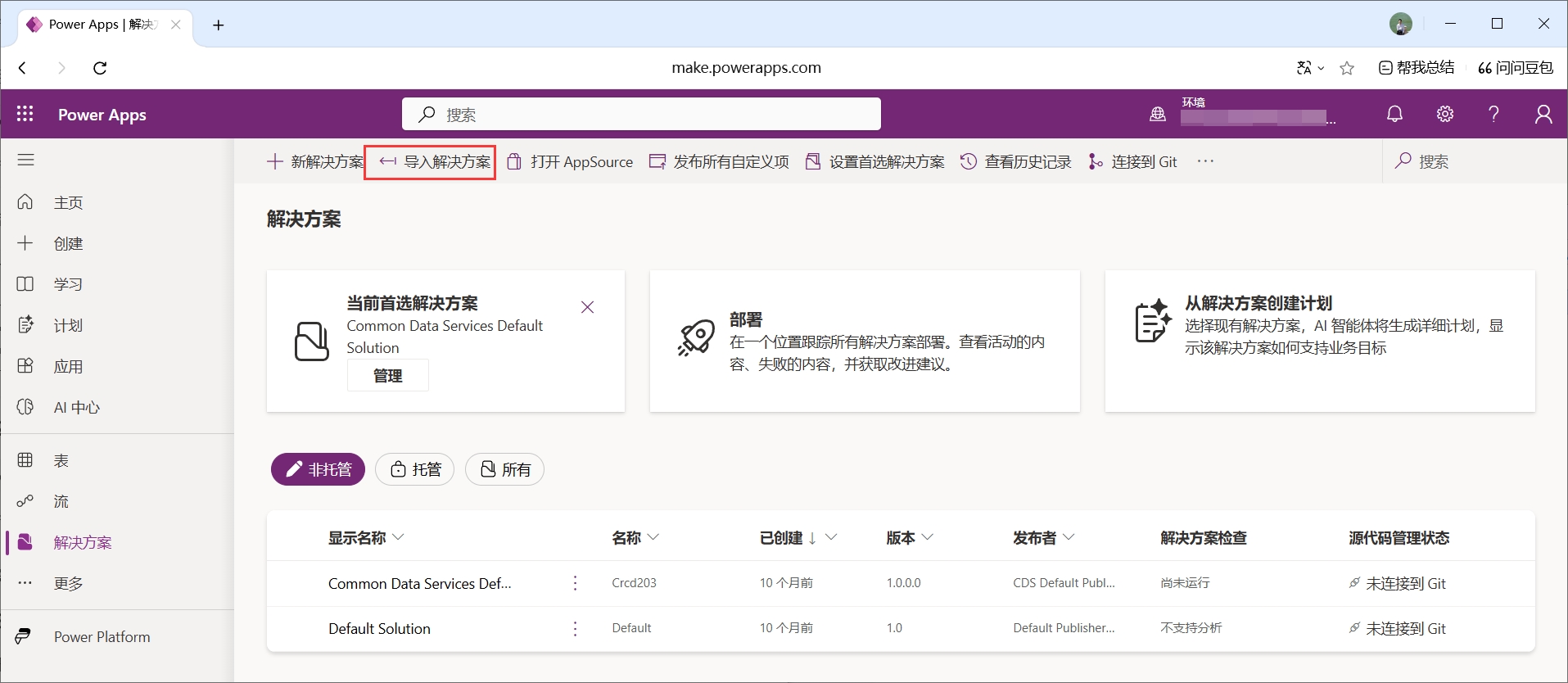Open the account profile icon

(1543, 114)
